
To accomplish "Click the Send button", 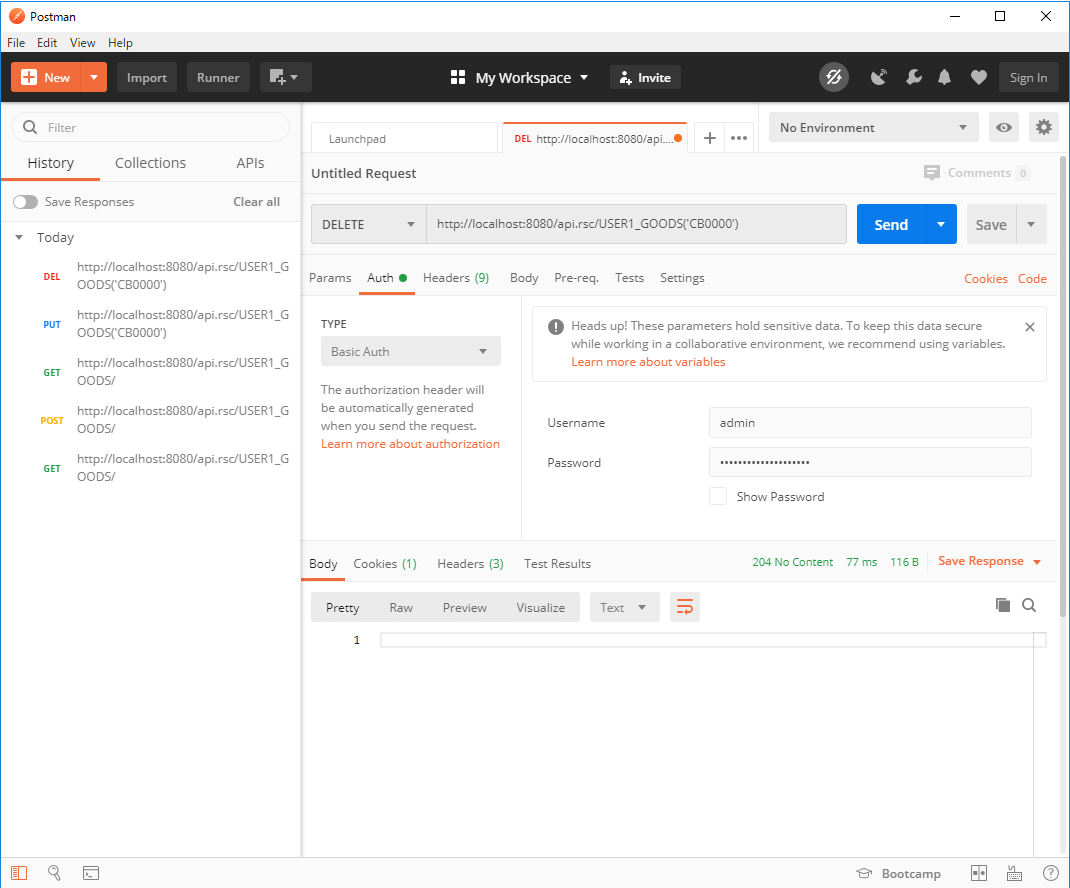I will click(x=891, y=225).
